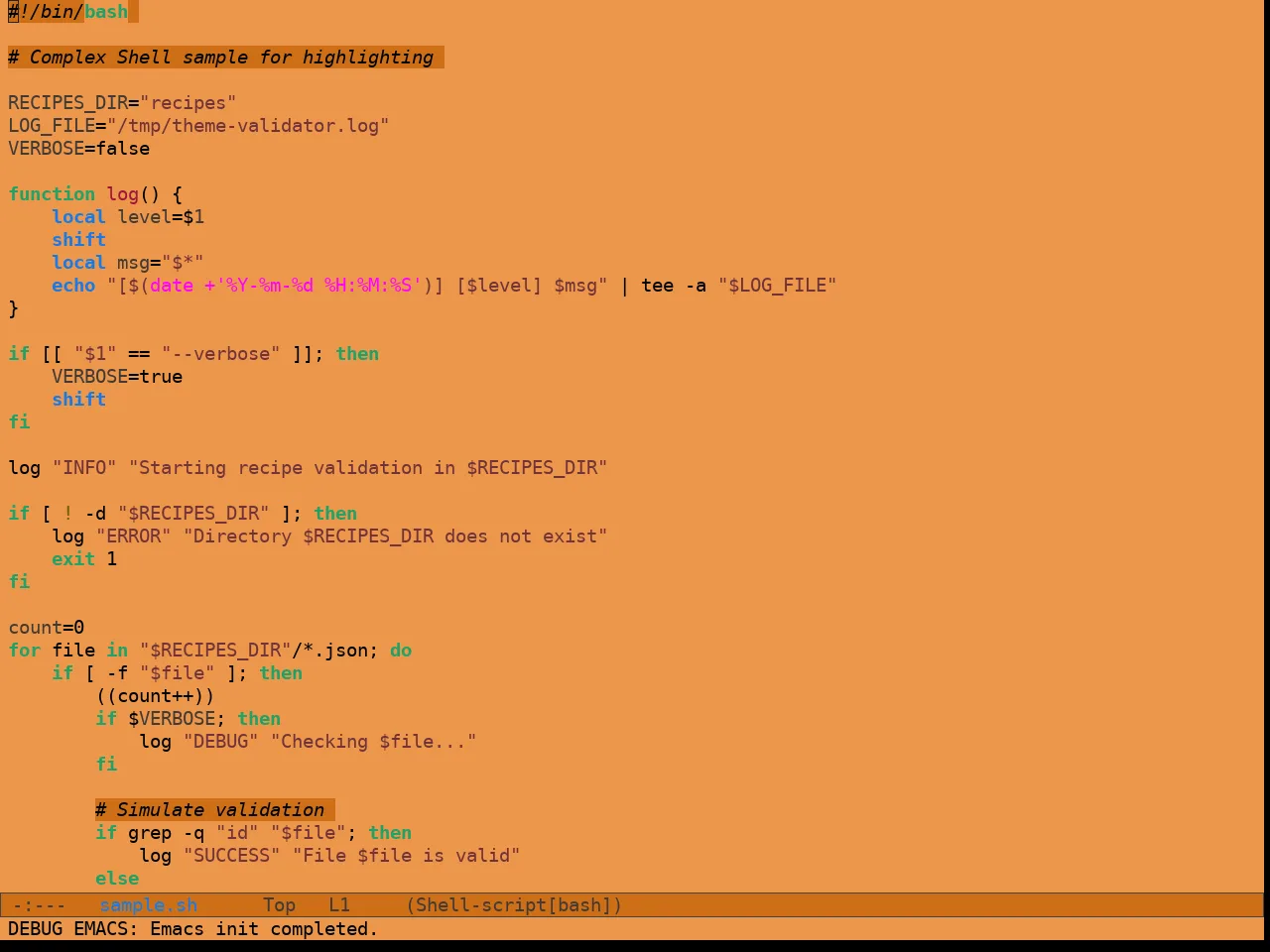Click 'tee -a "$LOG_FILE"' text
This screenshot has height=952, width=1270.
[739, 286]
